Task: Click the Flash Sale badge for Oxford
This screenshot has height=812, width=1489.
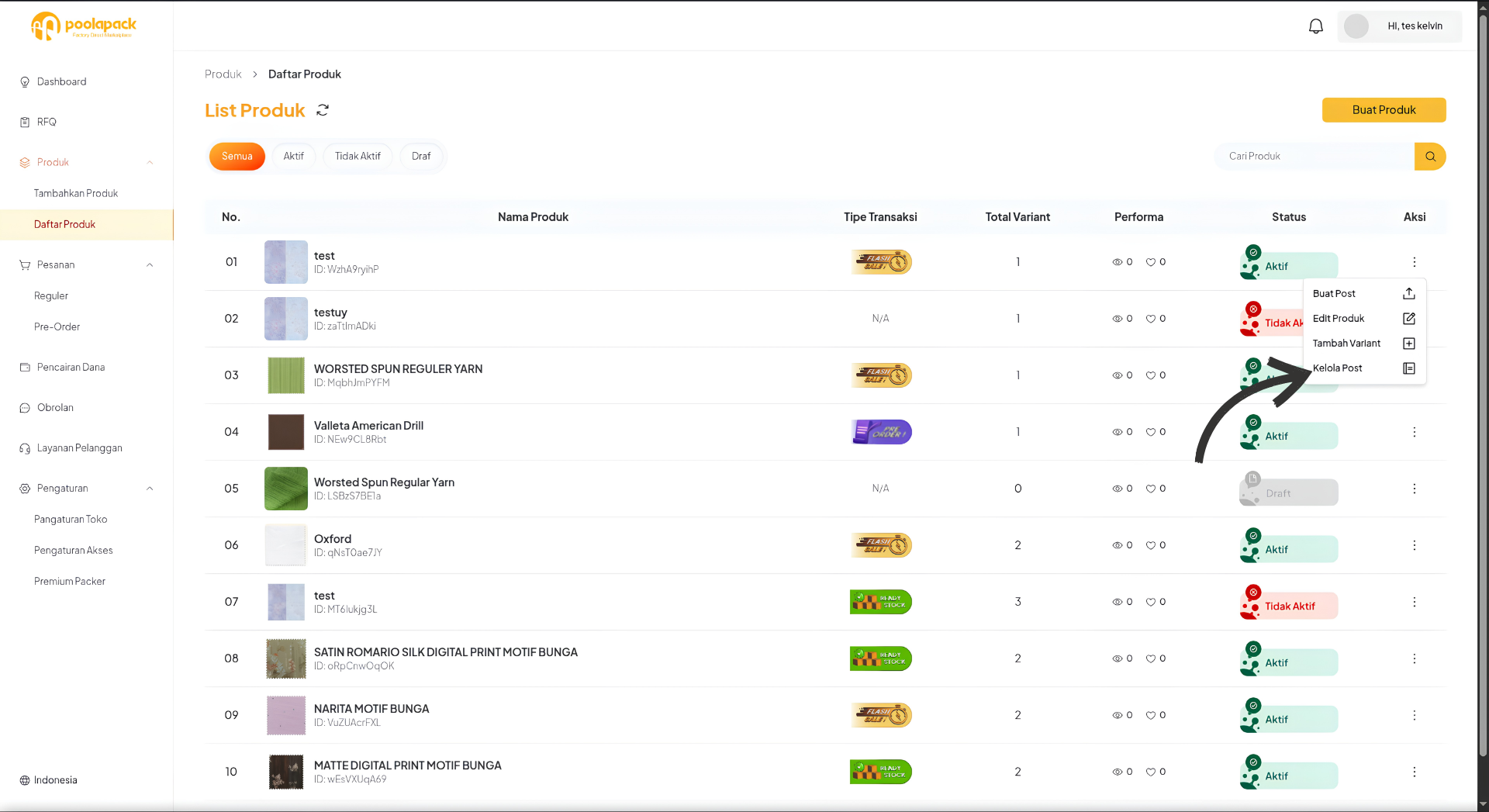Action: (881, 545)
